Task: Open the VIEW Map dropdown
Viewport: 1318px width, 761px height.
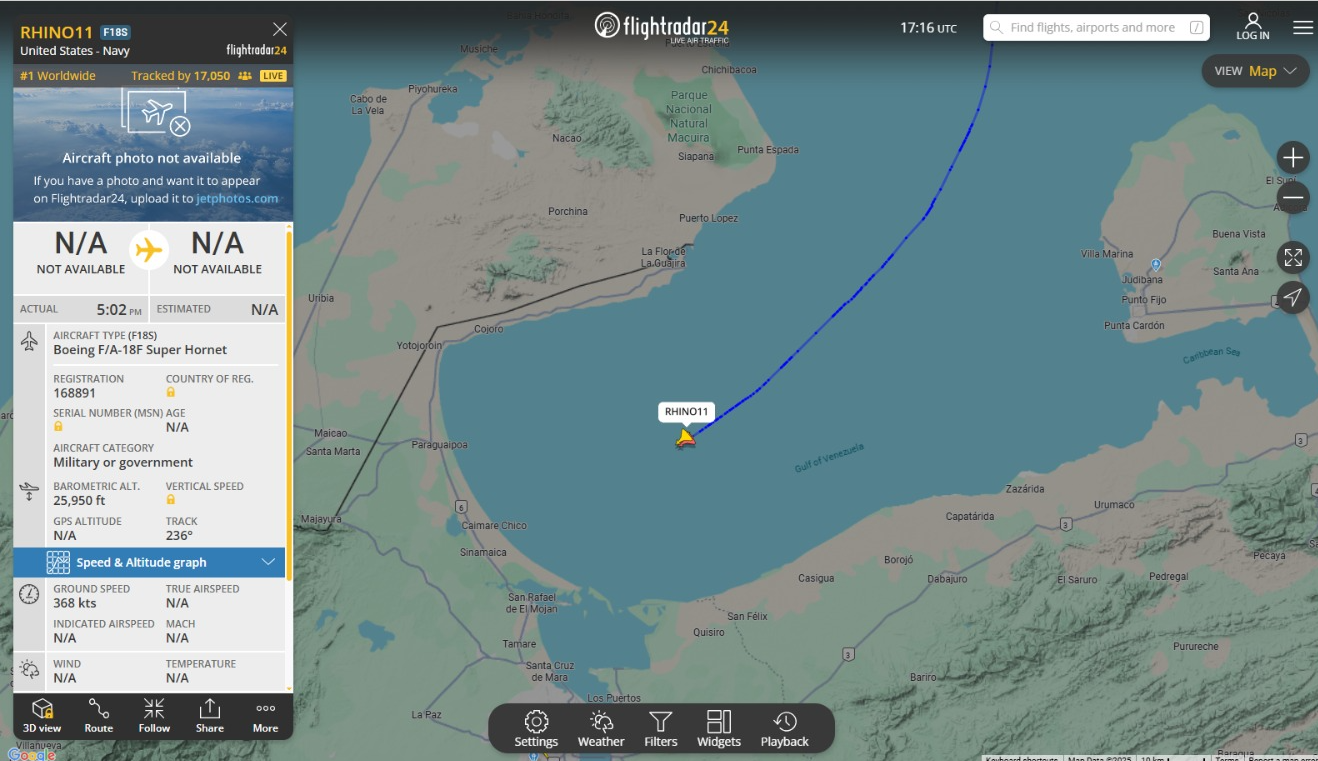Action: (x=1255, y=71)
